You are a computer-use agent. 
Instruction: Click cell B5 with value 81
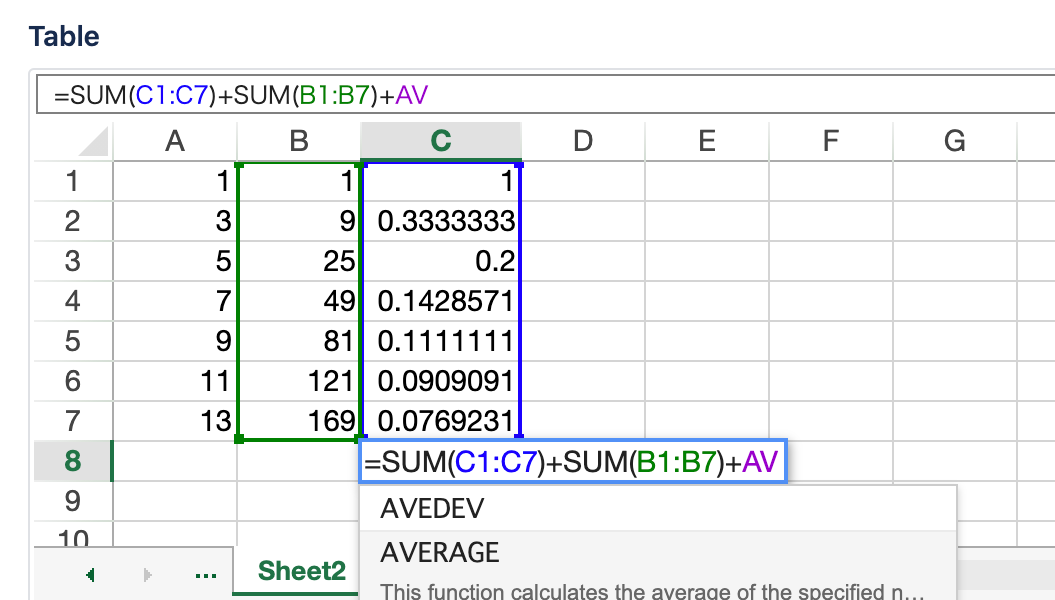click(x=299, y=341)
